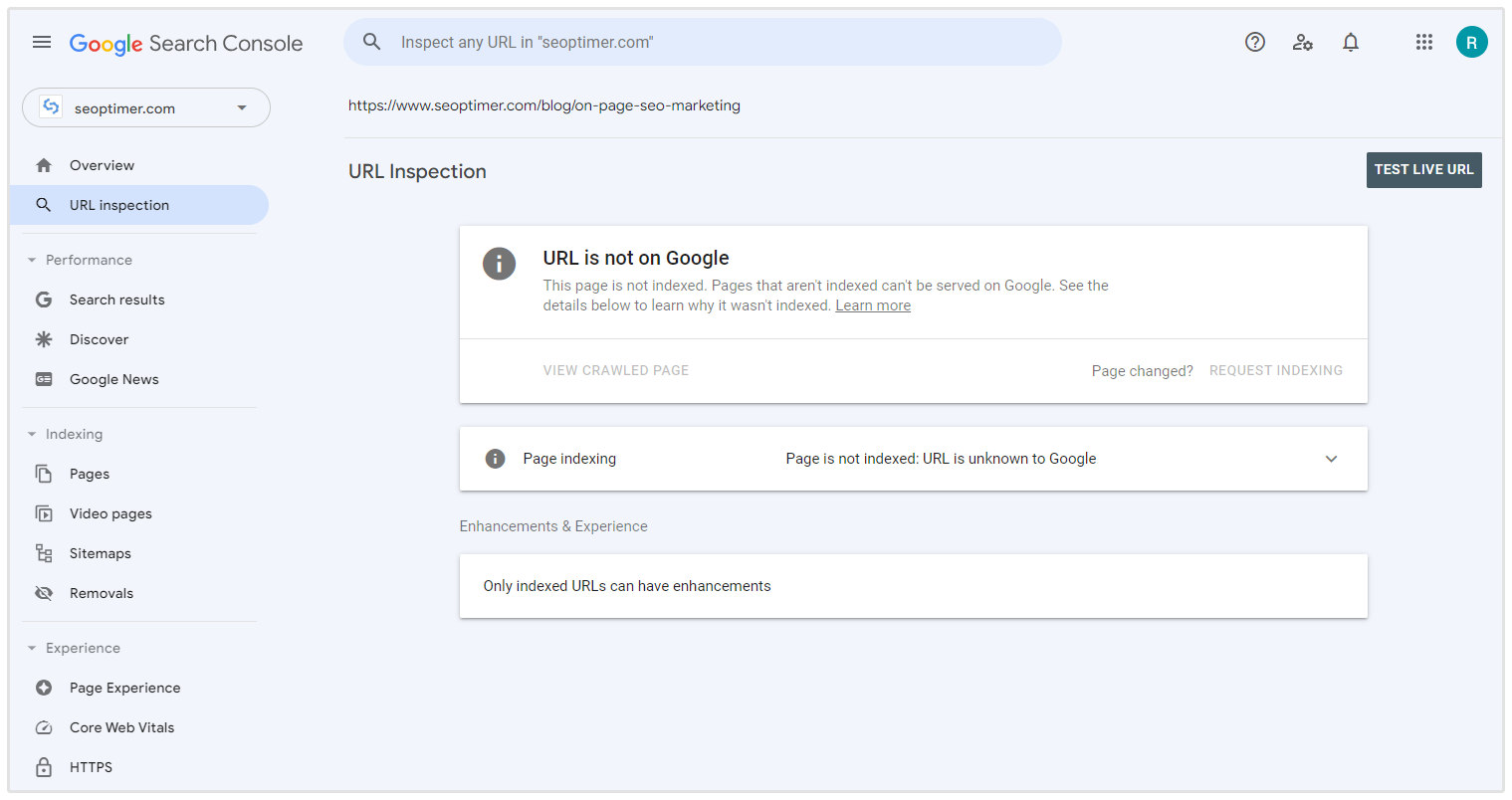Open the notifications bell

(x=1351, y=42)
